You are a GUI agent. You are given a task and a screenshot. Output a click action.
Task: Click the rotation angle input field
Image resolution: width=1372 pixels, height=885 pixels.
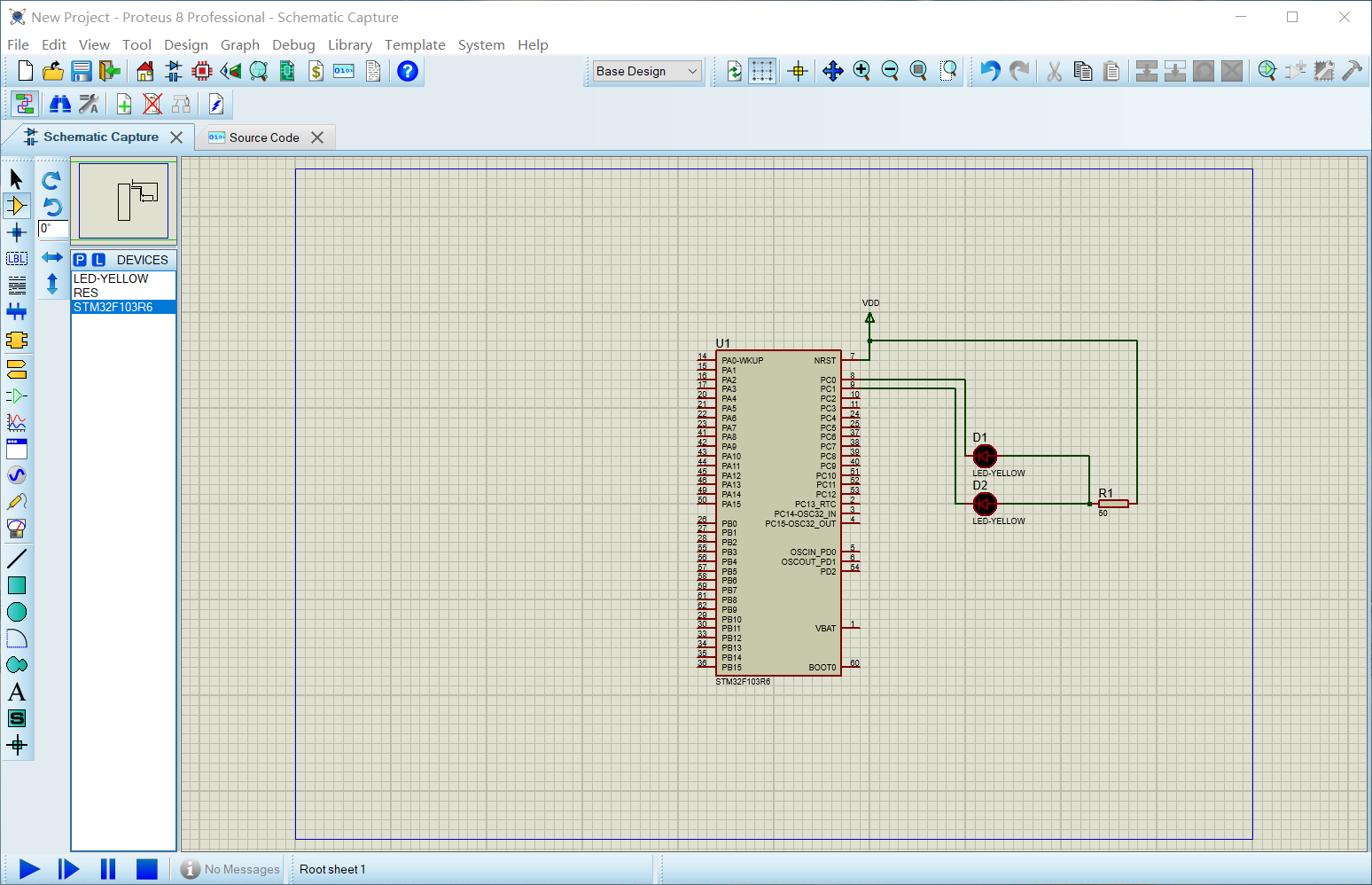tap(52, 229)
